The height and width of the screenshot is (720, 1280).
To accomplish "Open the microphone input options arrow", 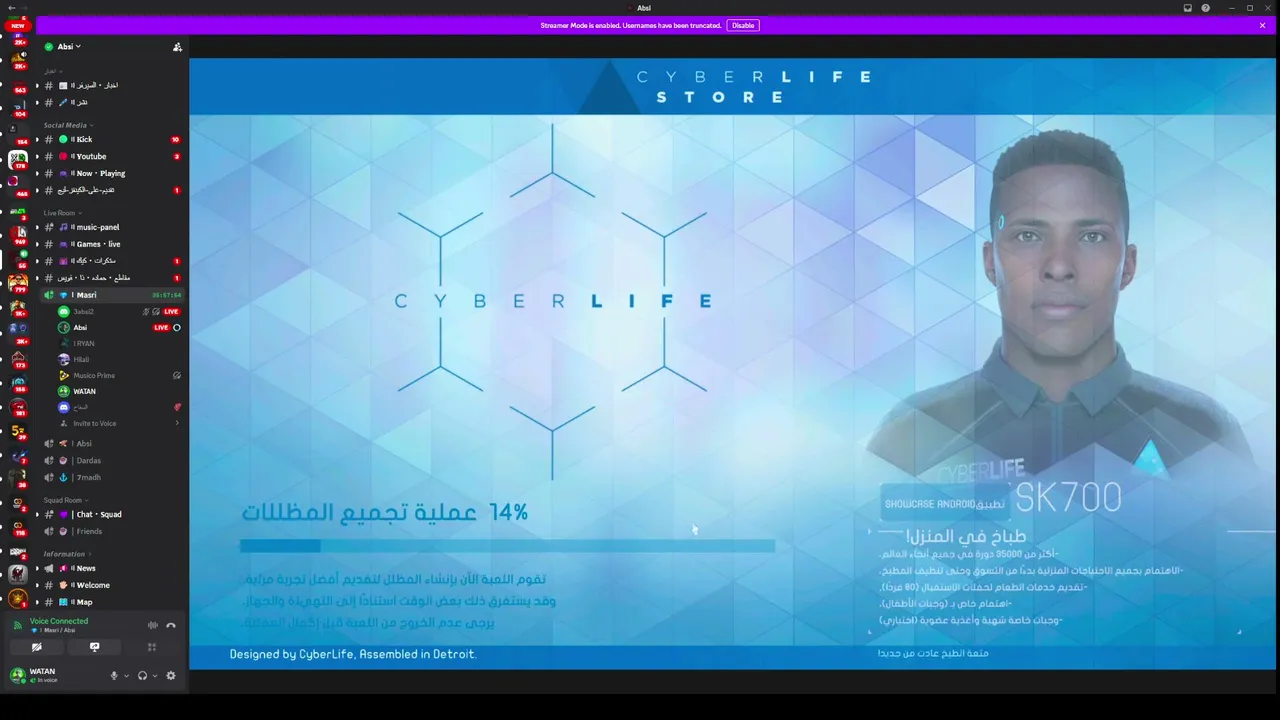I will click(126, 676).
